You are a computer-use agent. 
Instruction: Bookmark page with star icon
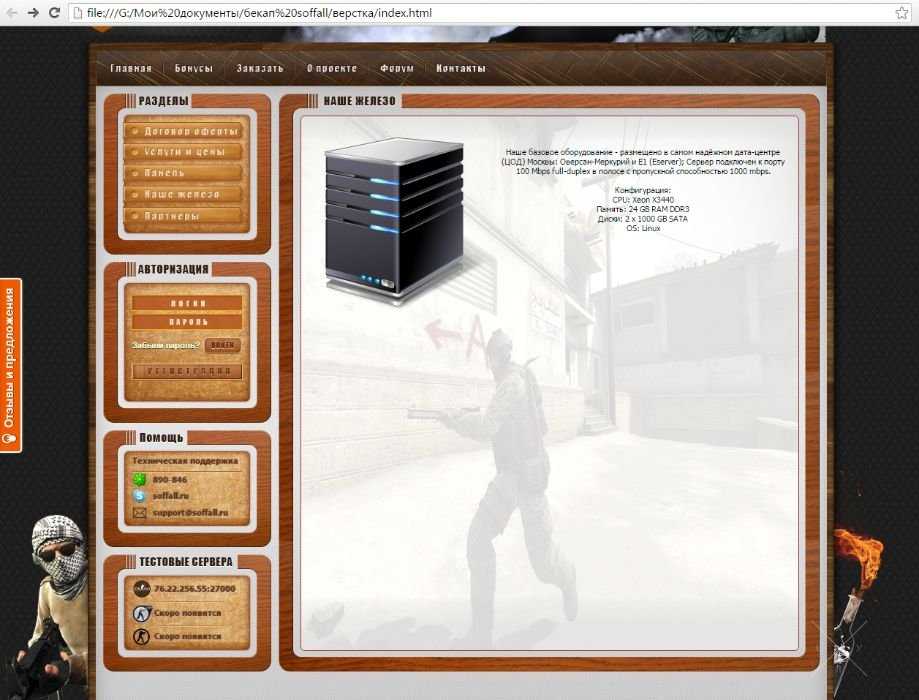coord(902,12)
